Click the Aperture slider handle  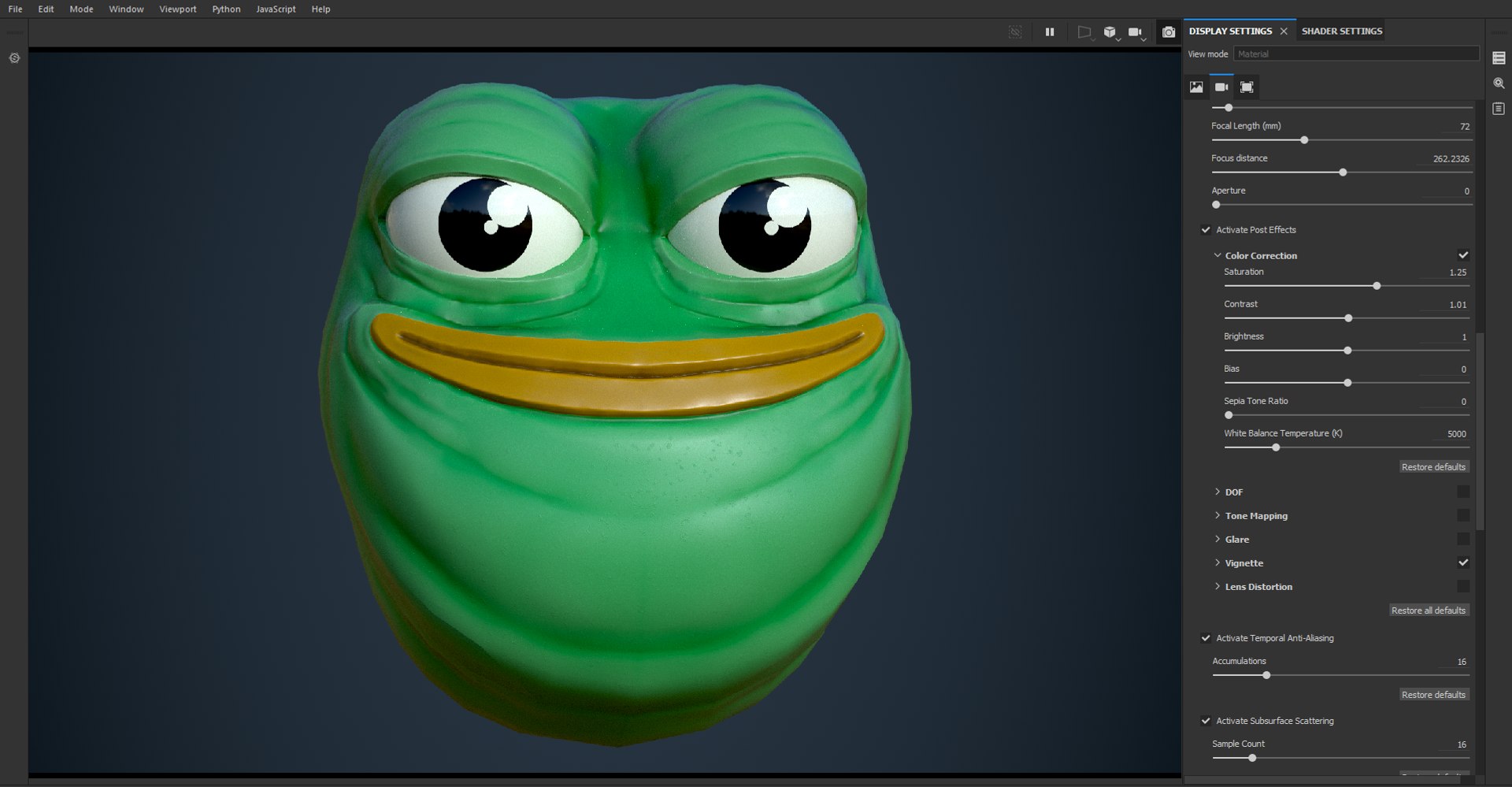[1216, 205]
